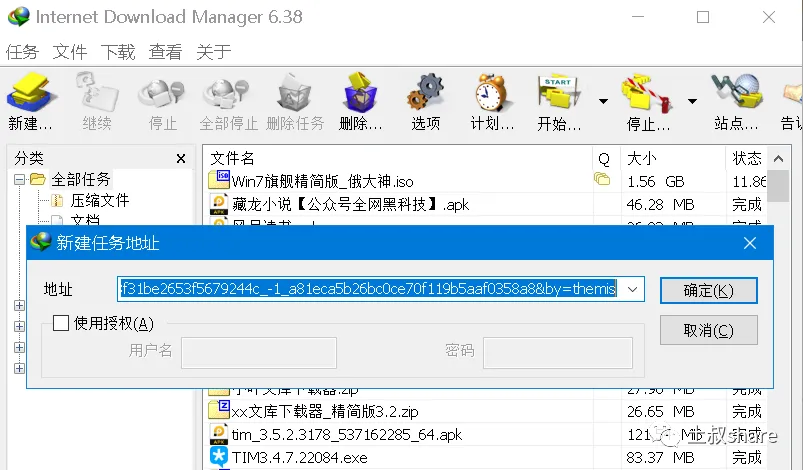Click the Stop queue (停止...) icon

648,101
